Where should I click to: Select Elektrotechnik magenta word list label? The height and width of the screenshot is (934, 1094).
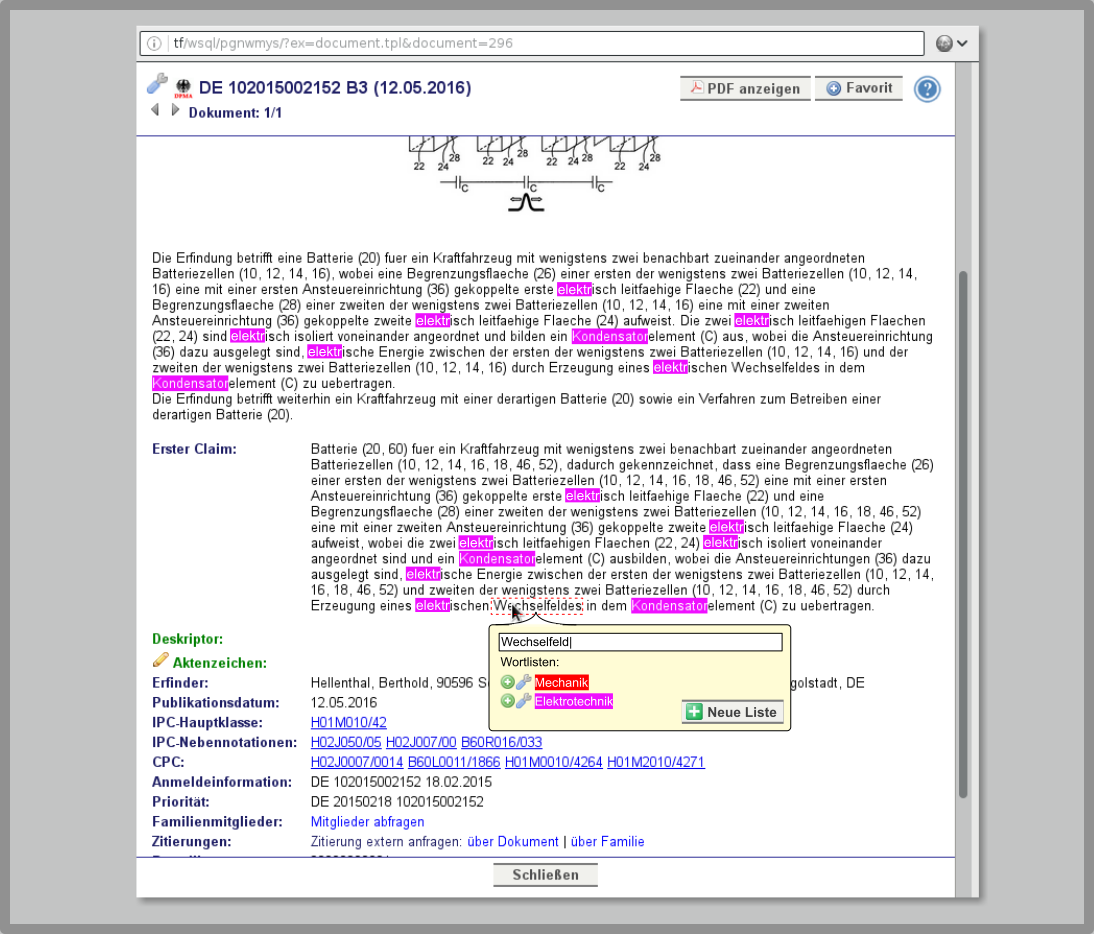point(574,701)
